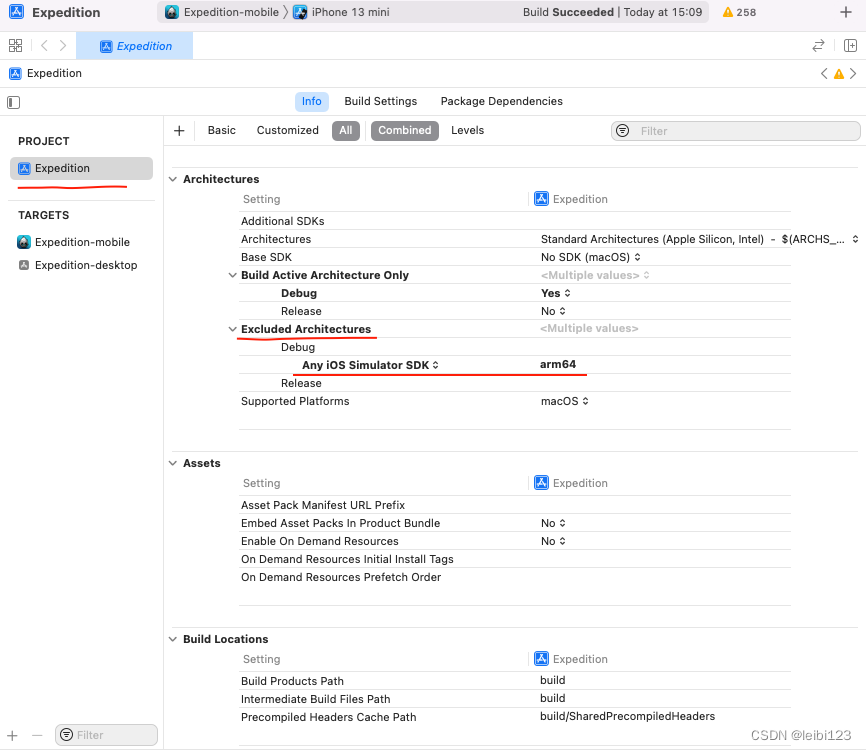The width and height of the screenshot is (866, 750).
Task: Select the Excluded Architectures Release row
Action: tap(515, 383)
